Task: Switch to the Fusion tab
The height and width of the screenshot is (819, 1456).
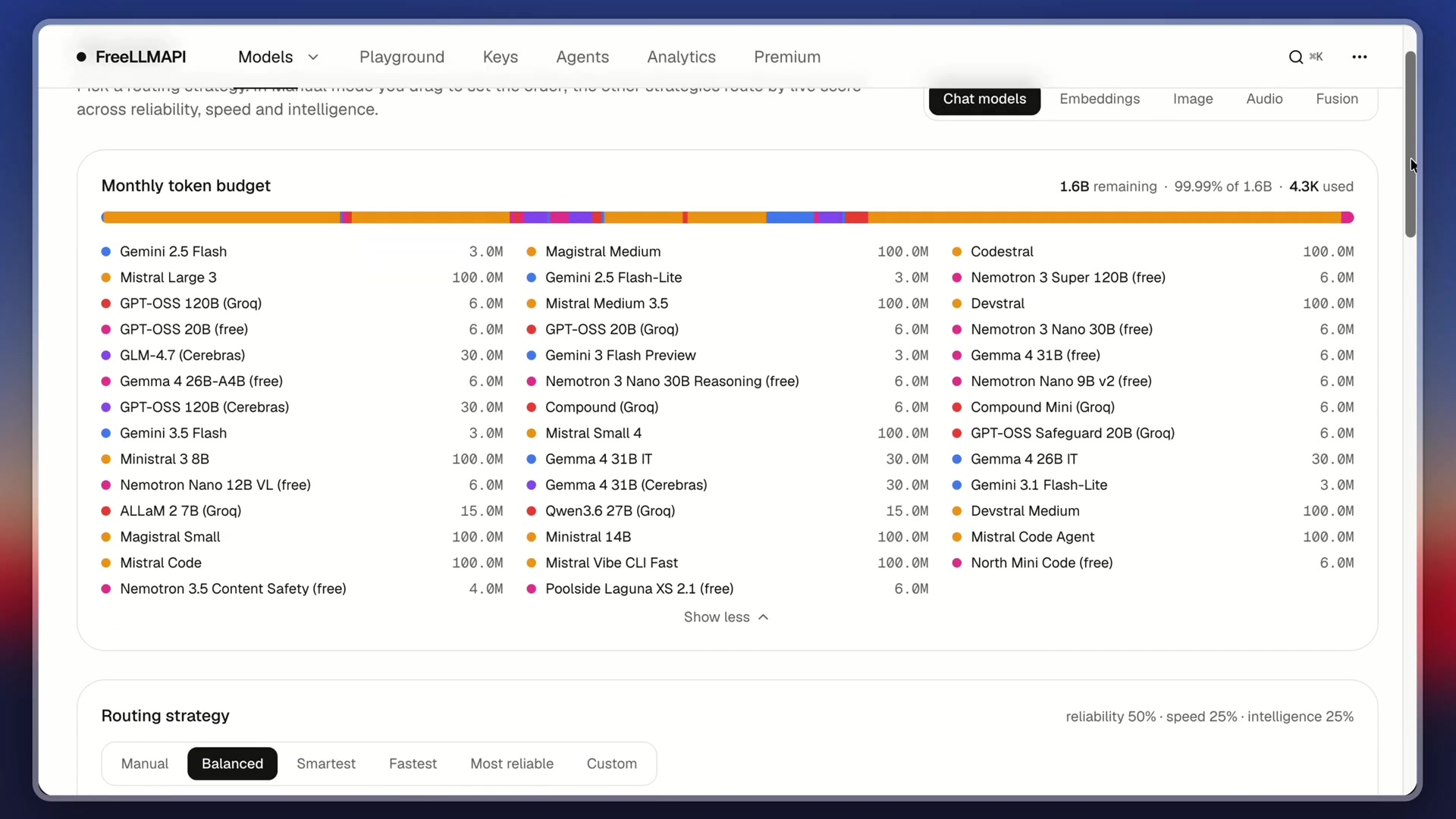Action: [1337, 99]
